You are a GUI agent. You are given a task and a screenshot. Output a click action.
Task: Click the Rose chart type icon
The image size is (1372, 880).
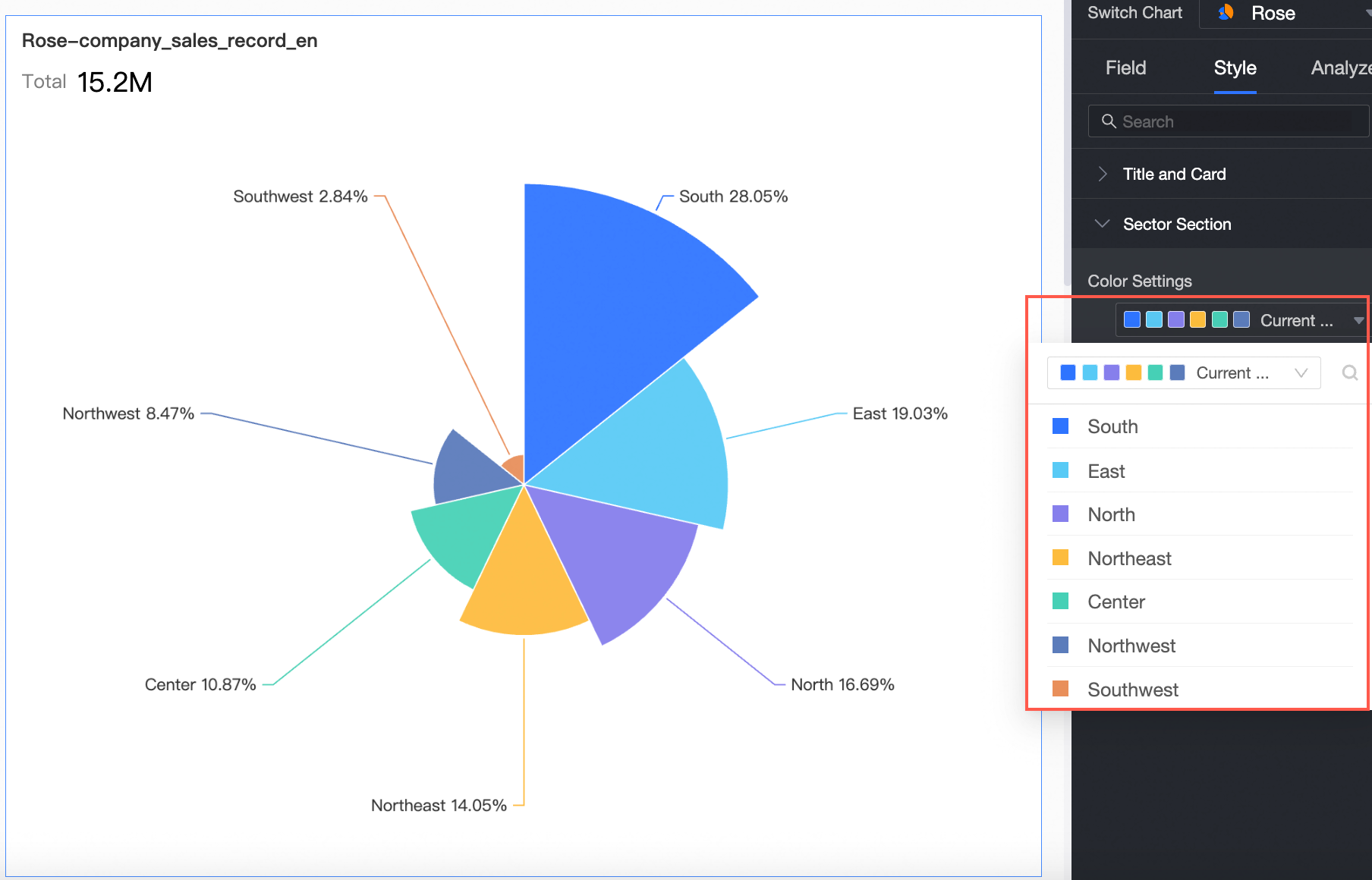[x=1226, y=12]
